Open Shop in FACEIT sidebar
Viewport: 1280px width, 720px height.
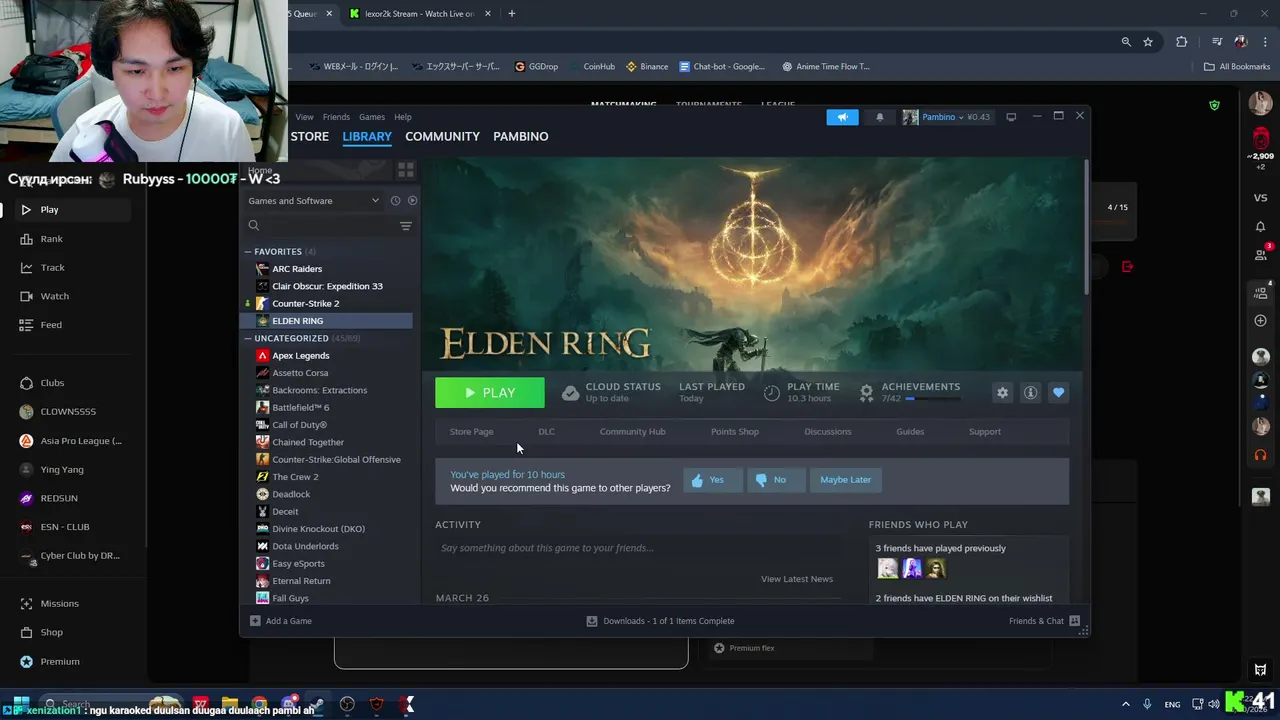(x=51, y=633)
